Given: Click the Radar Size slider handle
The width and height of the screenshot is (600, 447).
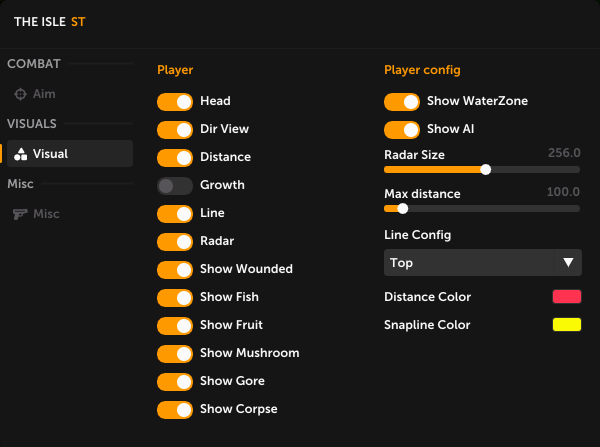Looking at the screenshot, I should 486,169.
